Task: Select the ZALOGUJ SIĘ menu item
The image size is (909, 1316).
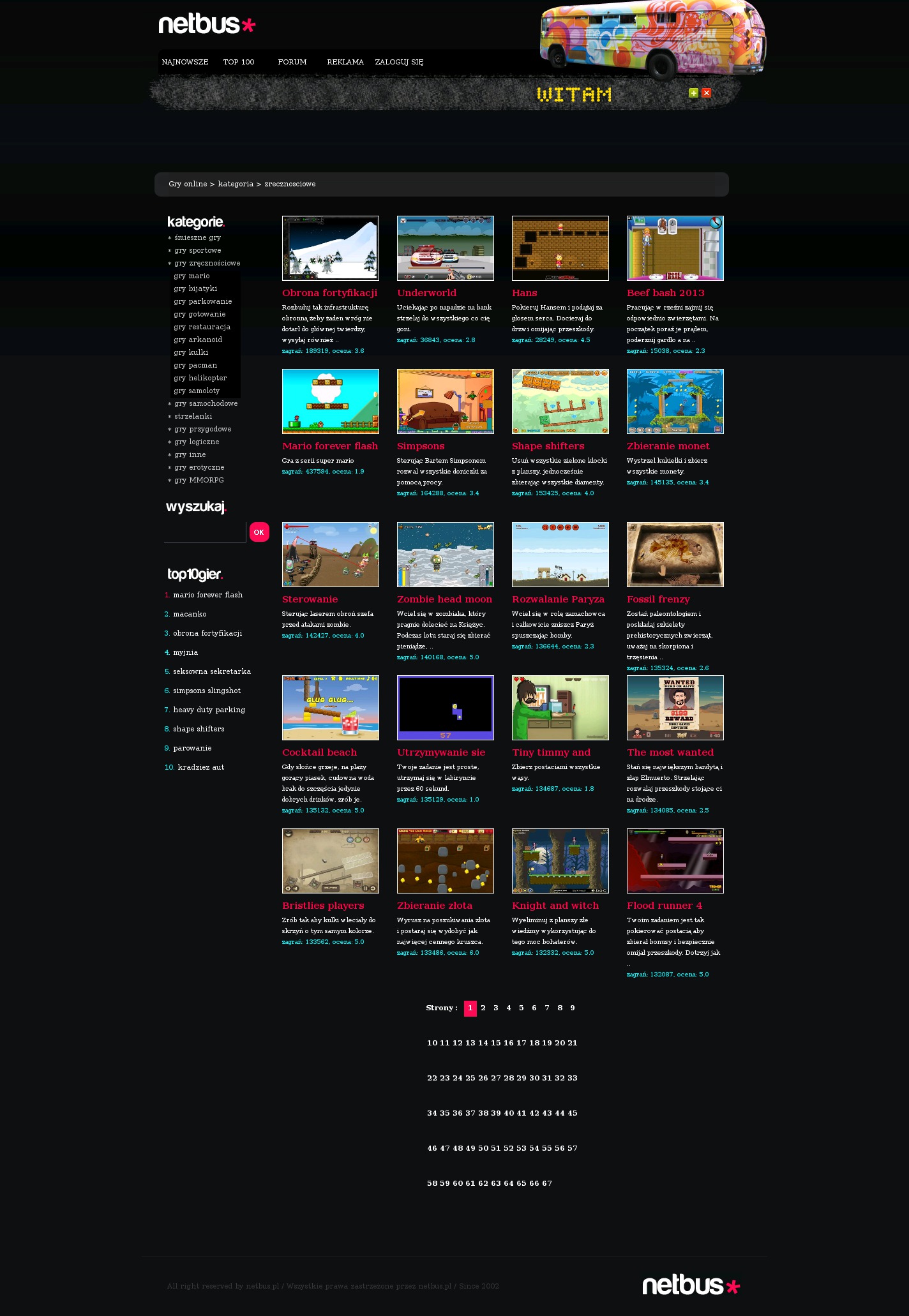Action: click(x=399, y=62)
